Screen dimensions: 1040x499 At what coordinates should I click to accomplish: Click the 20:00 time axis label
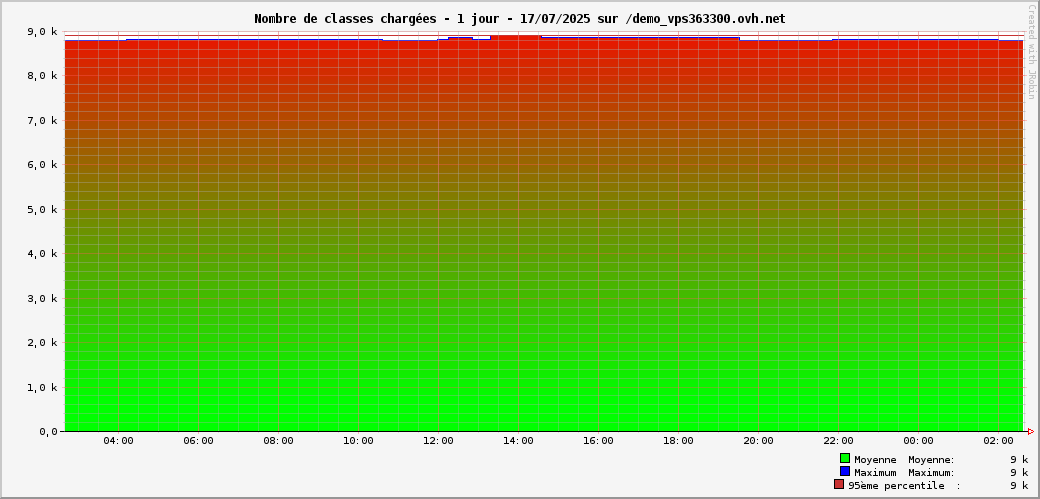click(758, 441)
